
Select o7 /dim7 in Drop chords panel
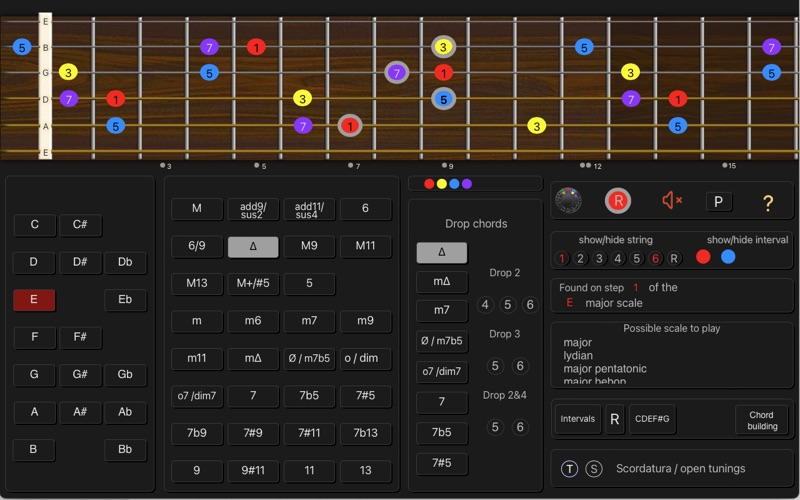pyautogui.click(x=442, y=371)
